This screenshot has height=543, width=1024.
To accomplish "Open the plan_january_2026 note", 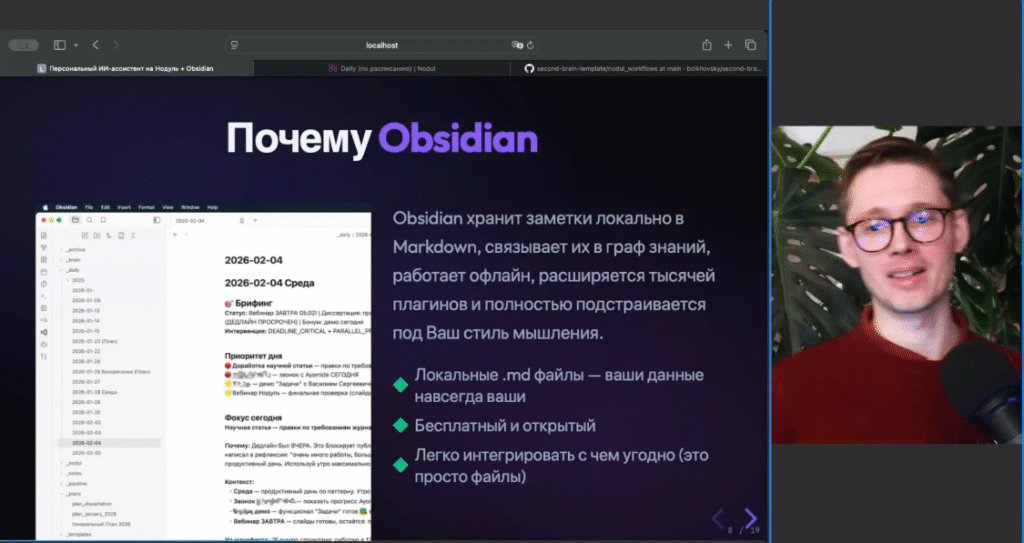I will (94, 514).
